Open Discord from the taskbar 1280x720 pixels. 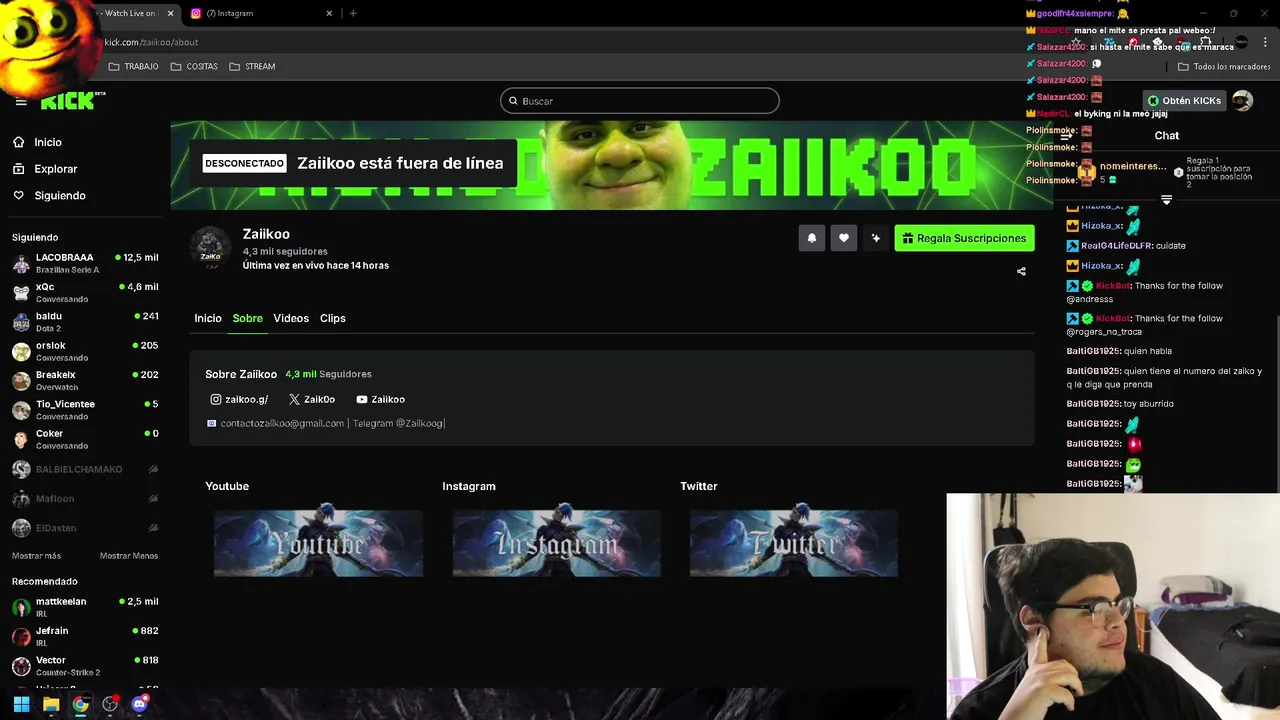[139, 704]
